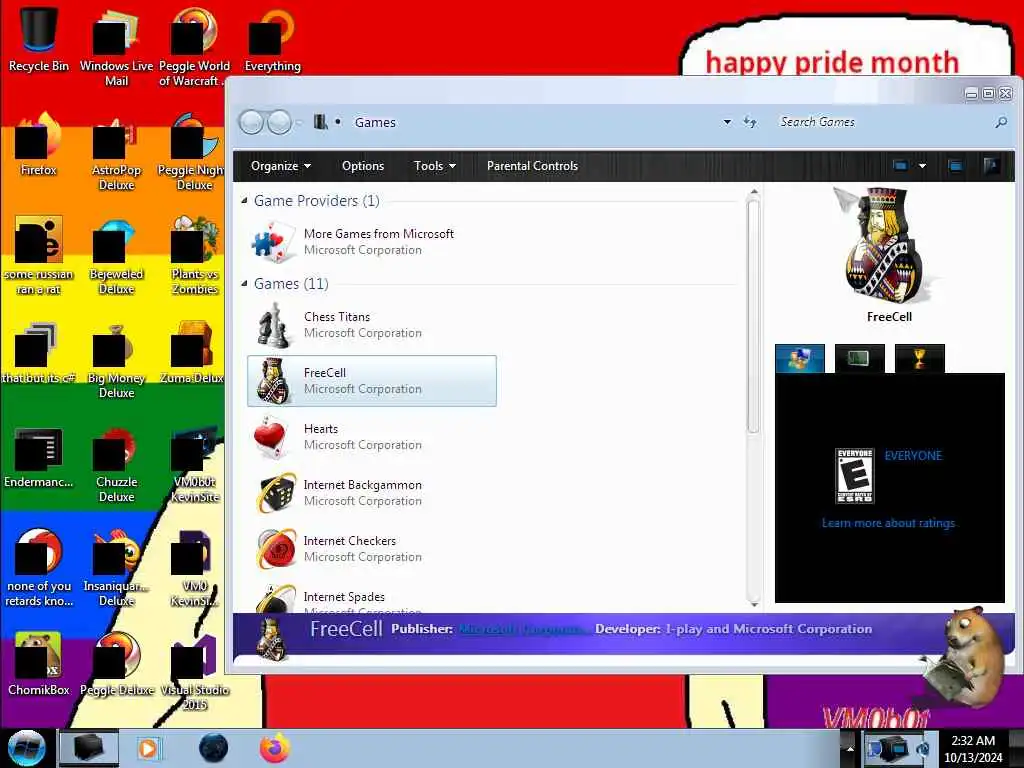Open Parental Controls from toolbar
This screenshot has height=768, width=1024.
coord(532,166)
